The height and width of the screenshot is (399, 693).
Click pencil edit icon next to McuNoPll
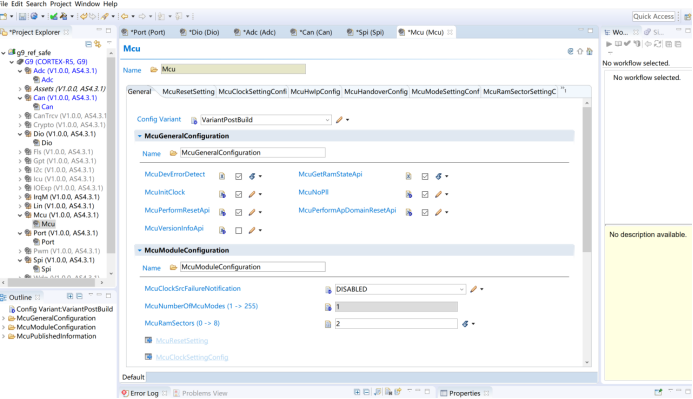point(438,194)
